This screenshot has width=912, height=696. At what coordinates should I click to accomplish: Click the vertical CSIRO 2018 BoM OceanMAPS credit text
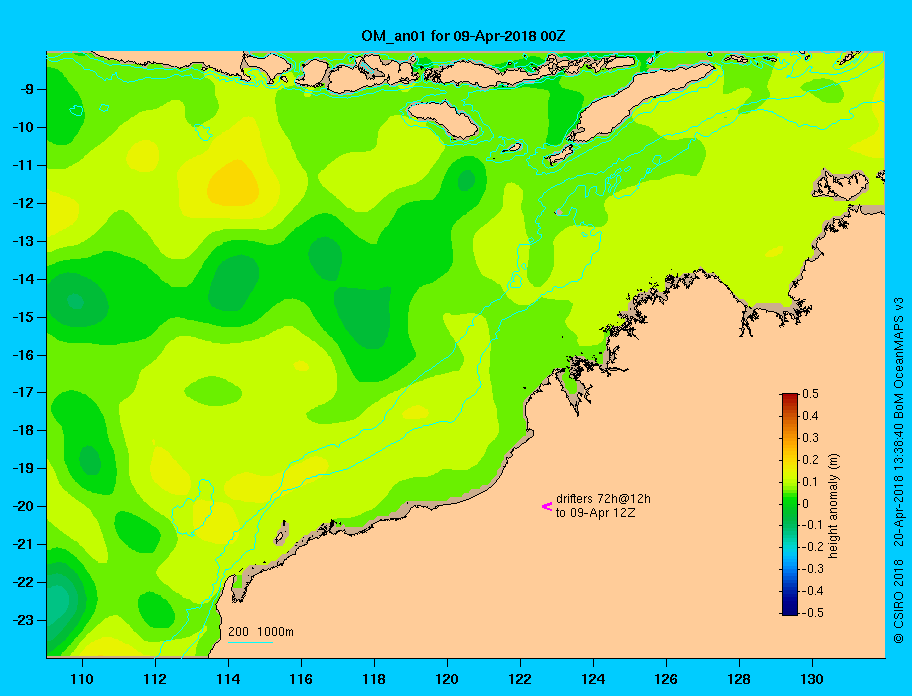(x=899, y=470)
